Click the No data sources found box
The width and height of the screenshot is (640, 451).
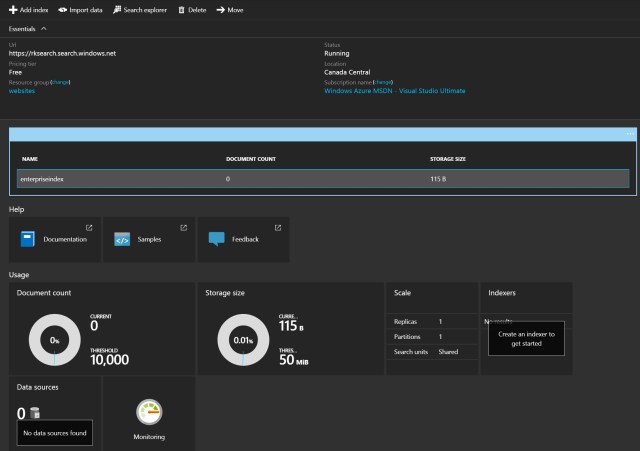(55, 433)
